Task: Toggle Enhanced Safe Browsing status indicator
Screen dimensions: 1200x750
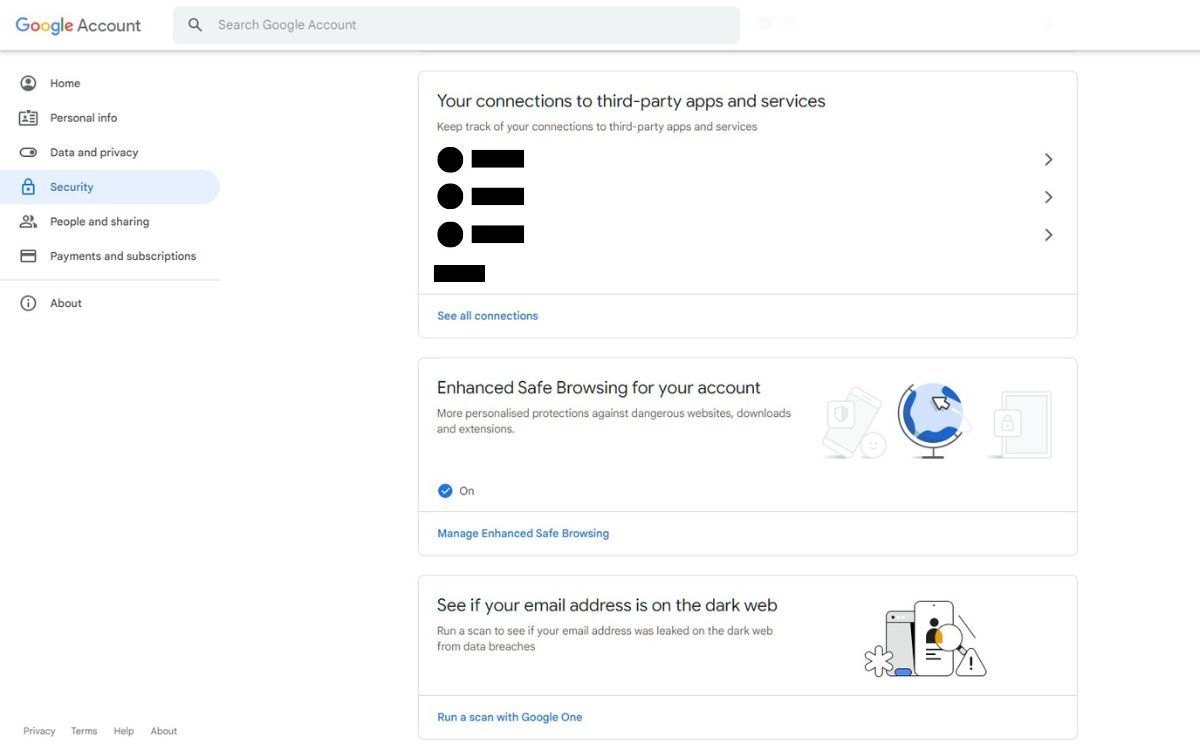Action: (x=445, y=490)
